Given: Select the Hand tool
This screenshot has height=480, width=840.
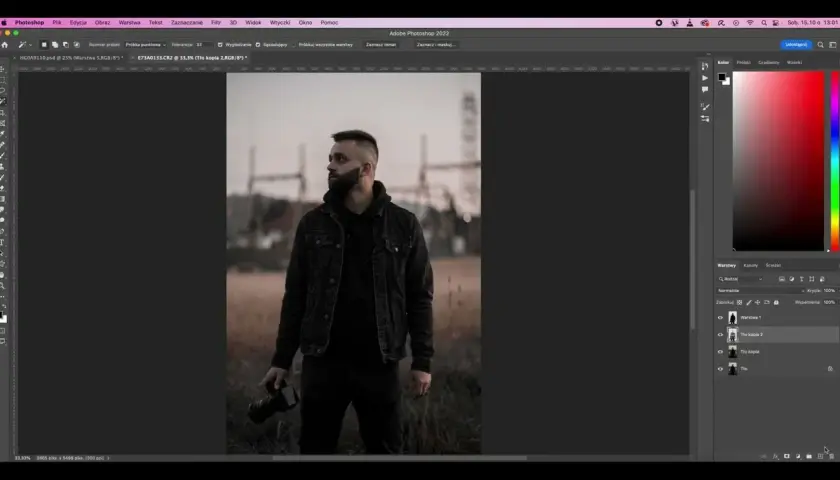Looking at the screenshot, I should pos(3,275).
